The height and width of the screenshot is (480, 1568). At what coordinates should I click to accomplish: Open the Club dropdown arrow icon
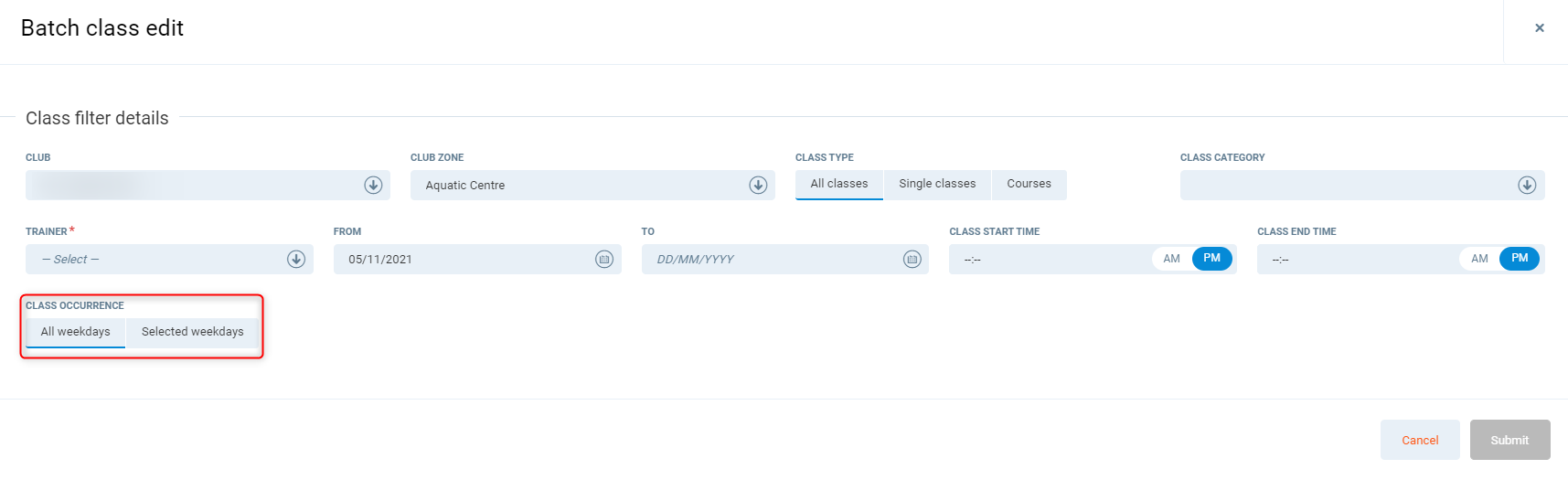373,185
